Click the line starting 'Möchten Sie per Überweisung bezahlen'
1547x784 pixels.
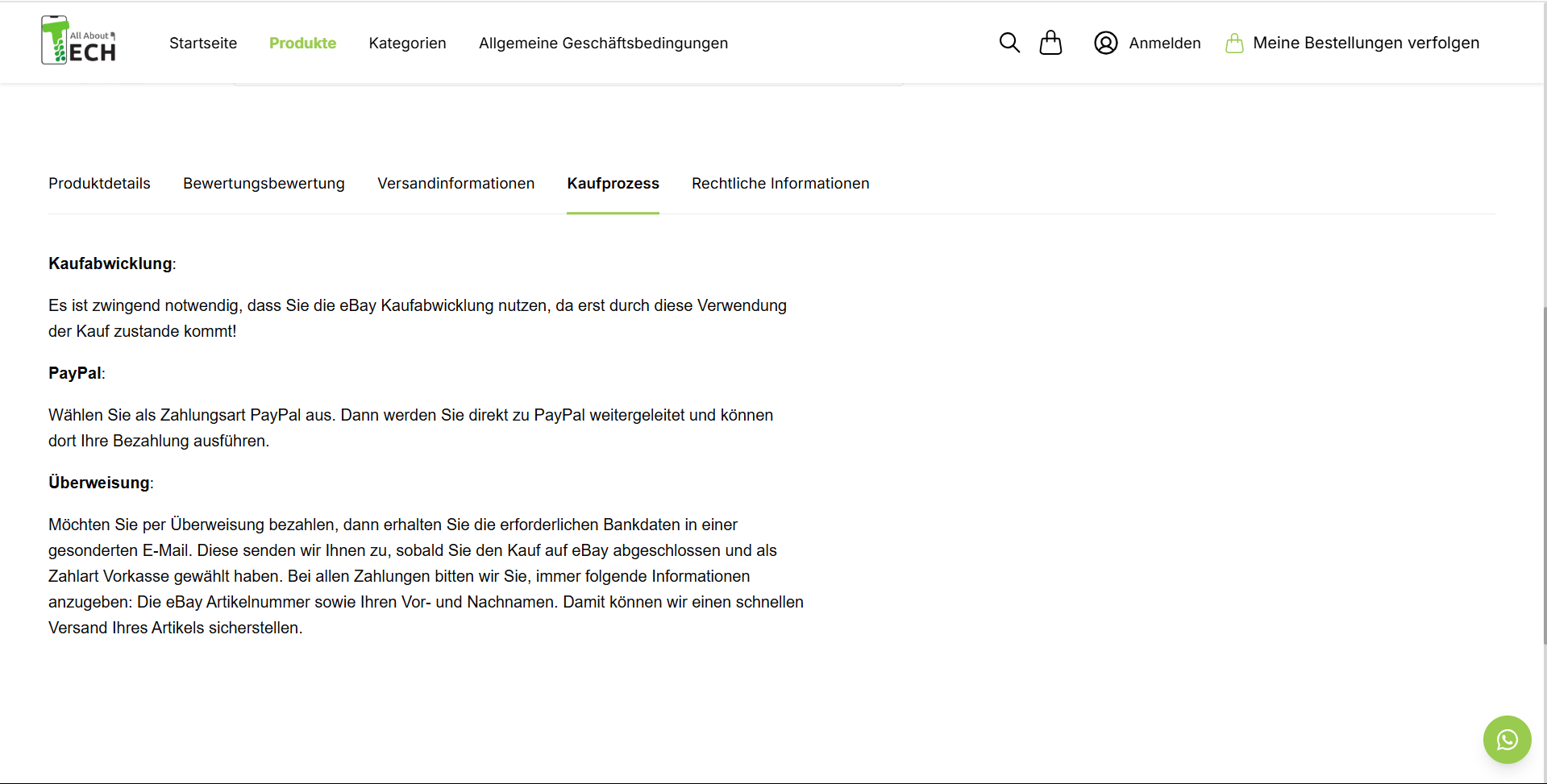coord(393,525)
